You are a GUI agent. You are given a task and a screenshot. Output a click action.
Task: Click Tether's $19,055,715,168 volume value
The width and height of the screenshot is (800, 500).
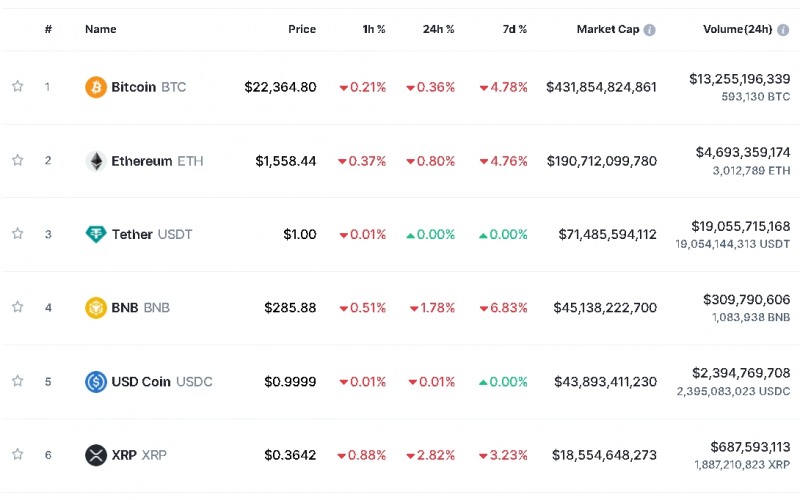click(x=740, y=227)
